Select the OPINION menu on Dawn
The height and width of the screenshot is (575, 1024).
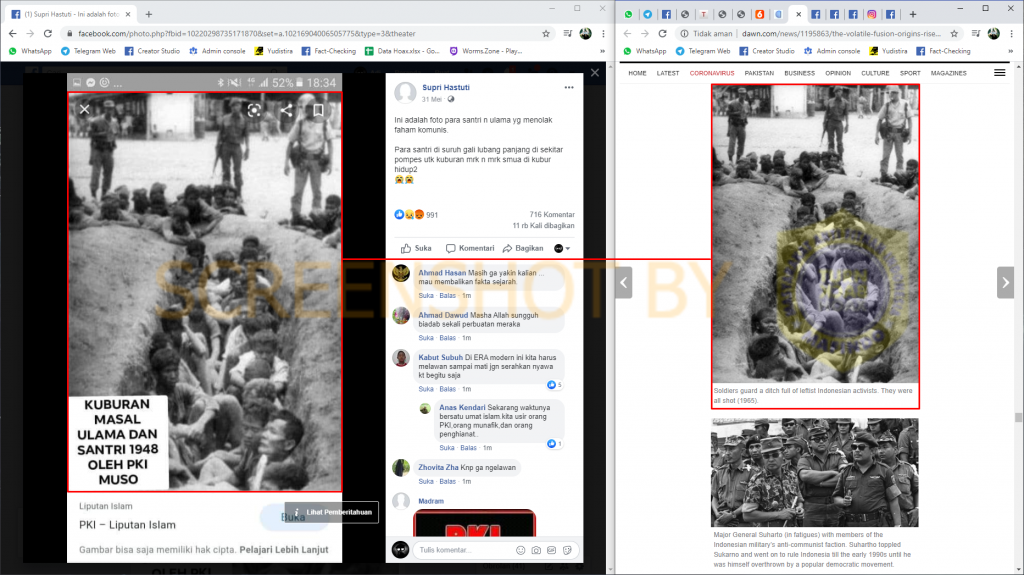click(x=838, y=73)
